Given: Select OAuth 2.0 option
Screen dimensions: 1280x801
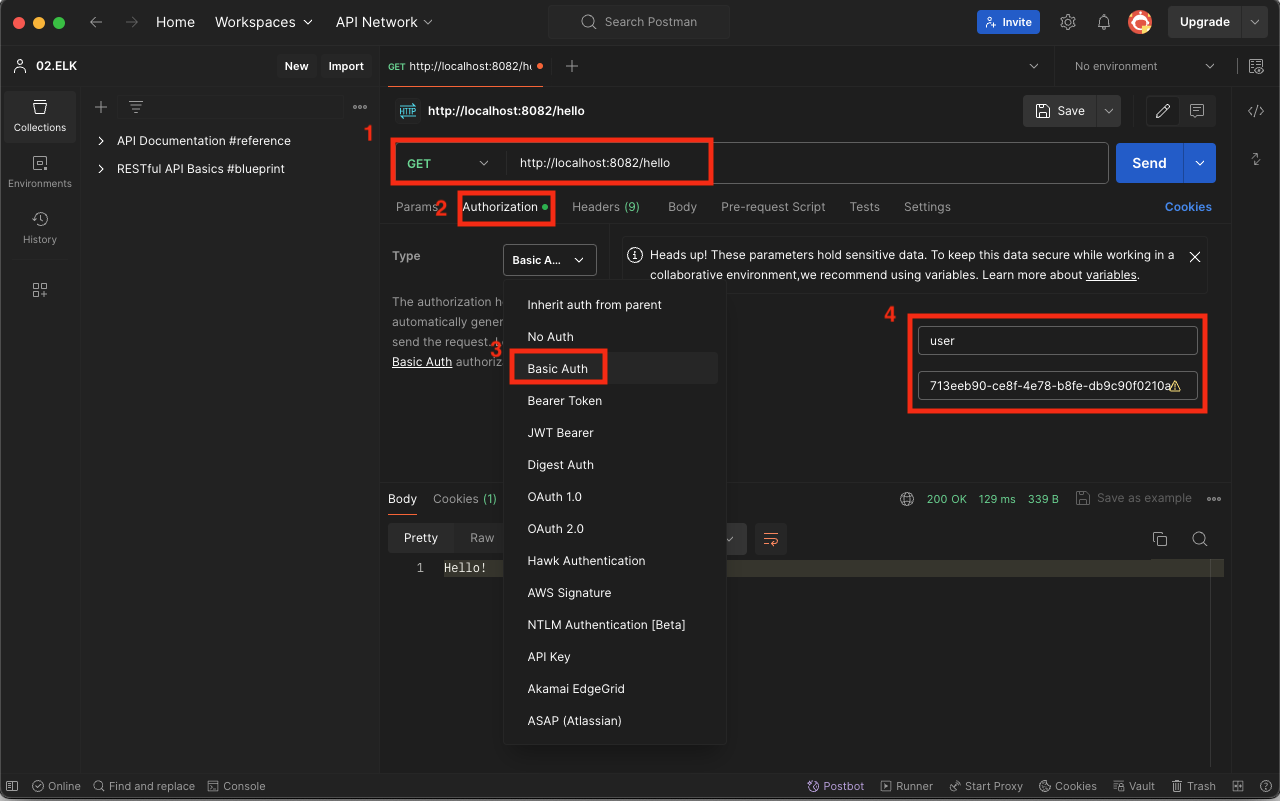Looking at the screenshot, I should [x=614, y=529].
